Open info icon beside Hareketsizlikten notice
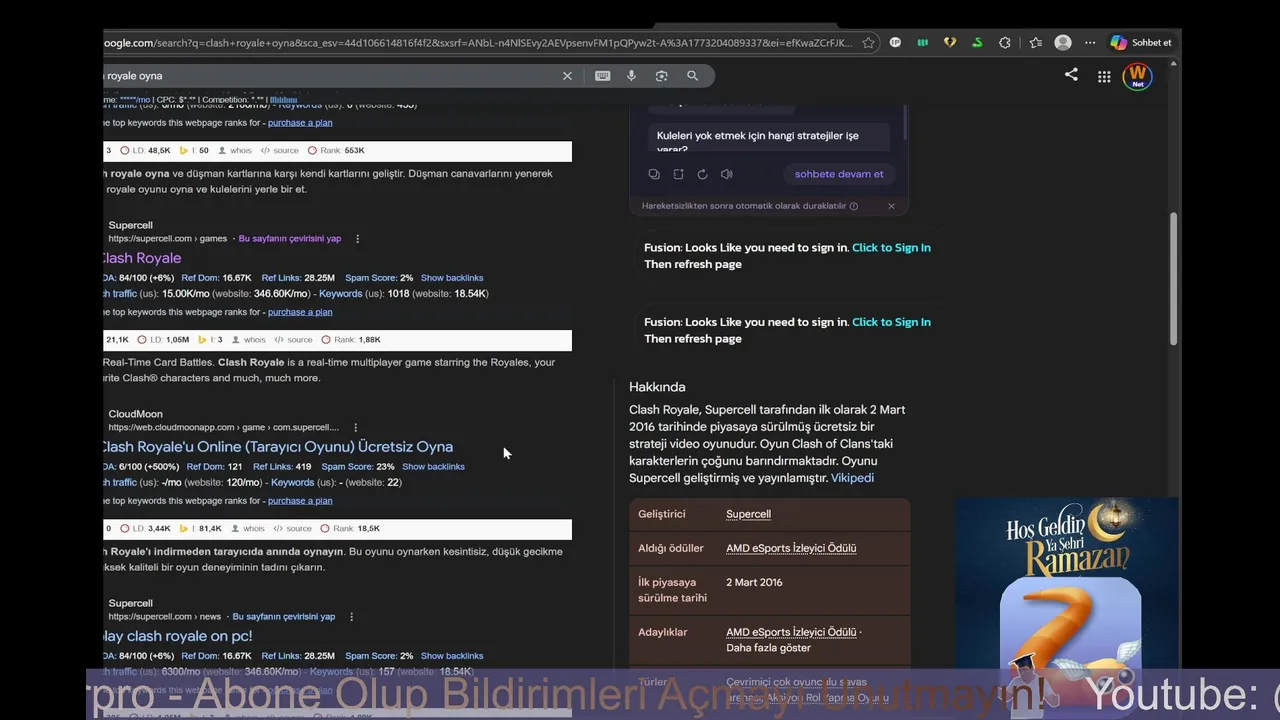The height and width of the screenshot is (720, 1280). pyautogui.click(x=853, y=206)
